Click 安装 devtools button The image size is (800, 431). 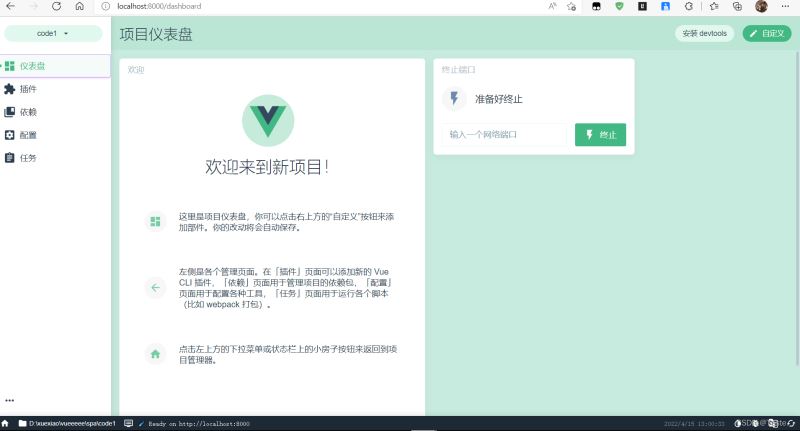pyautogui.click(x=705, y=34)
